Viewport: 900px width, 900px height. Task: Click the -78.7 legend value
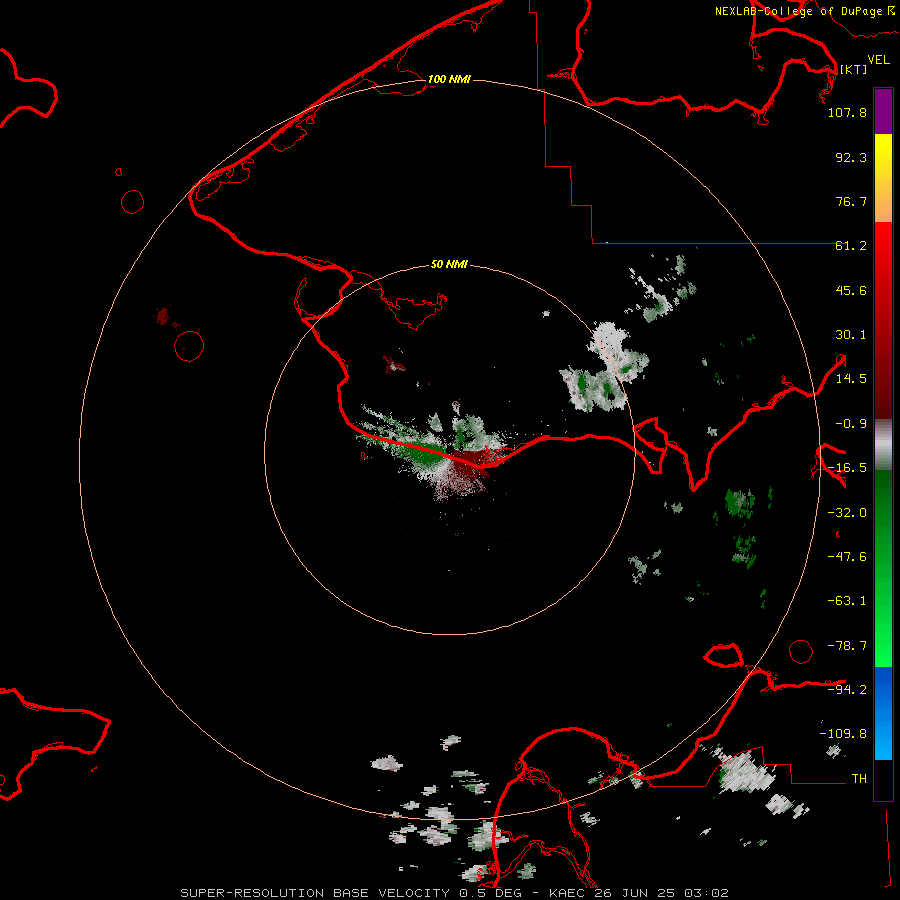click(847, 646)
